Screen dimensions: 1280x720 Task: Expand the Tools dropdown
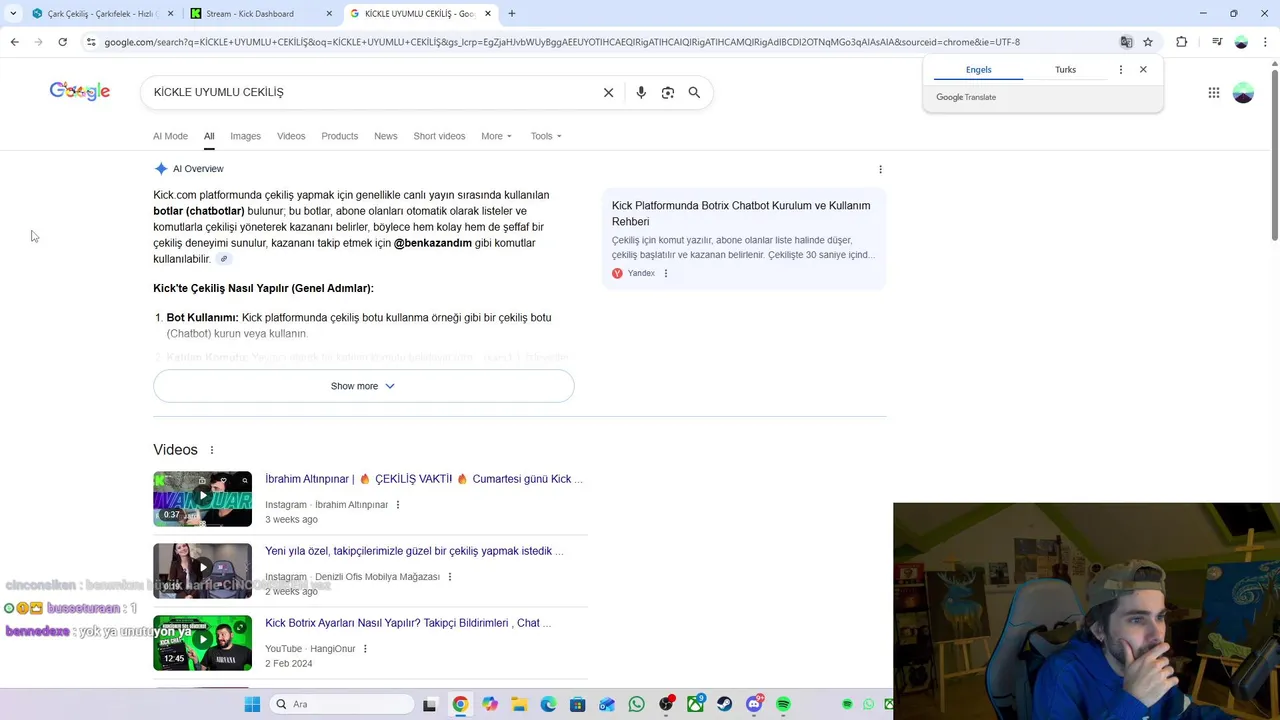[x=546, y=136]
